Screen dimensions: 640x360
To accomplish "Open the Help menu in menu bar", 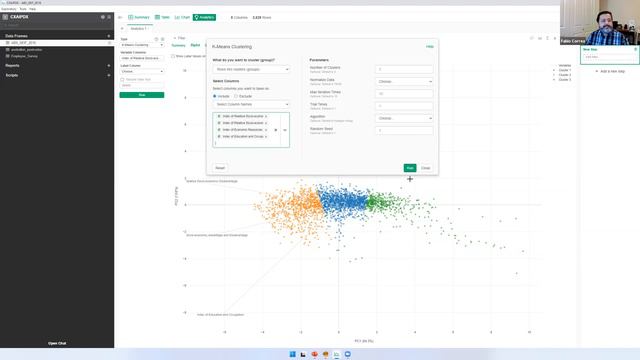I will 32,9.
